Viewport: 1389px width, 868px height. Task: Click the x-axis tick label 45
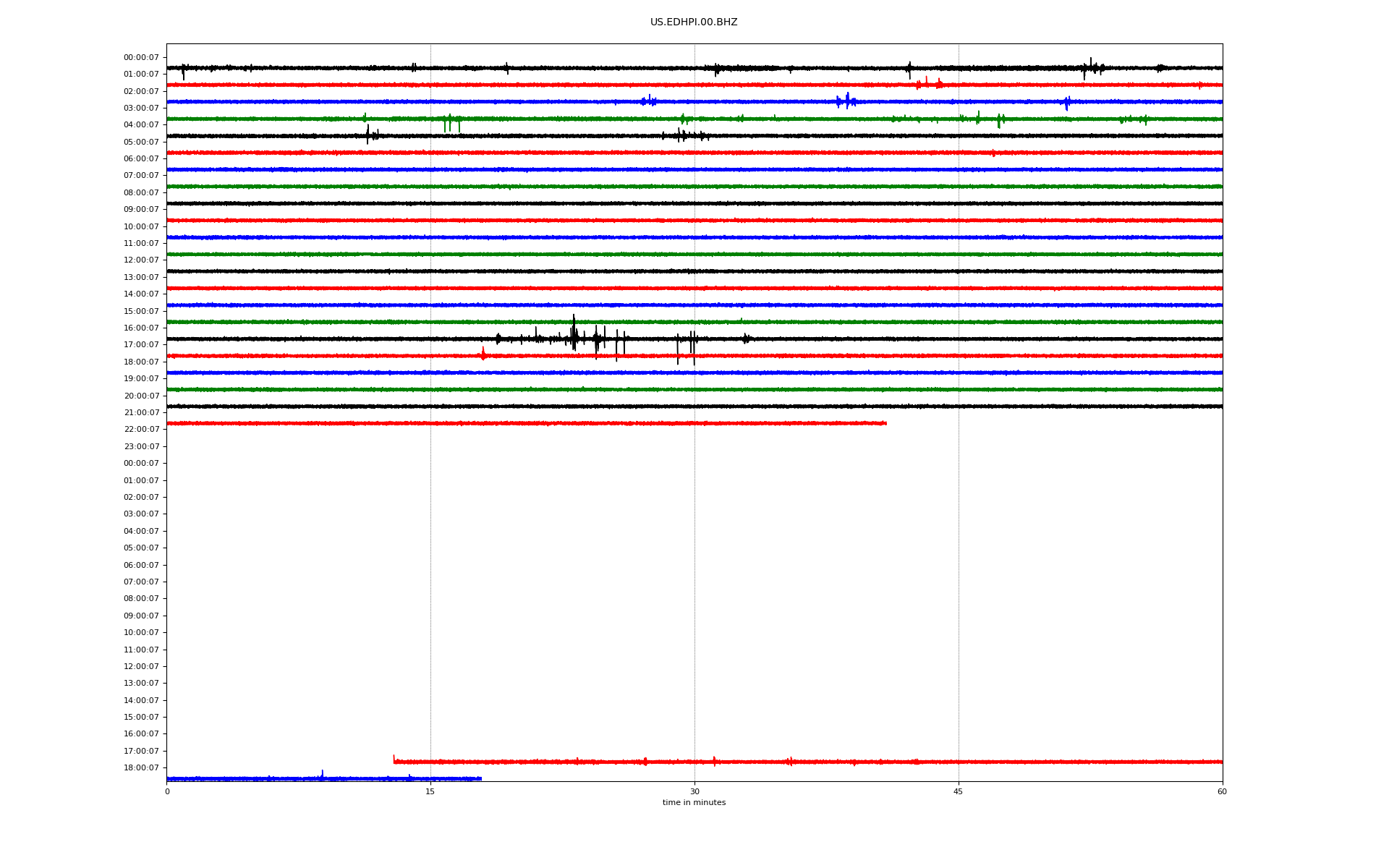coord(959,791)
